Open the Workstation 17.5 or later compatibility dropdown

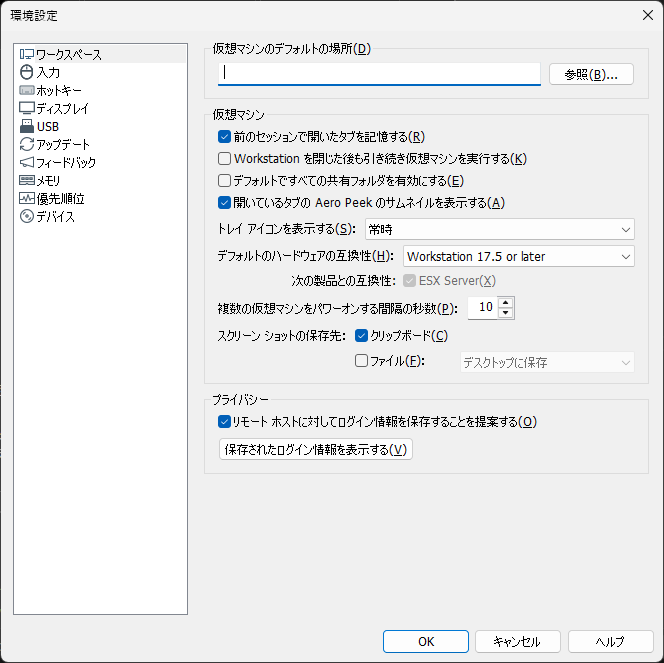point(519,256)
